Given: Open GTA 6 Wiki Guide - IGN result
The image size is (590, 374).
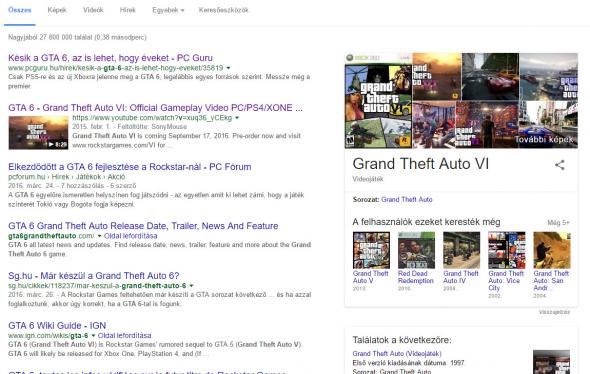Looking at the screenshot, I should (x=57, y=325).
